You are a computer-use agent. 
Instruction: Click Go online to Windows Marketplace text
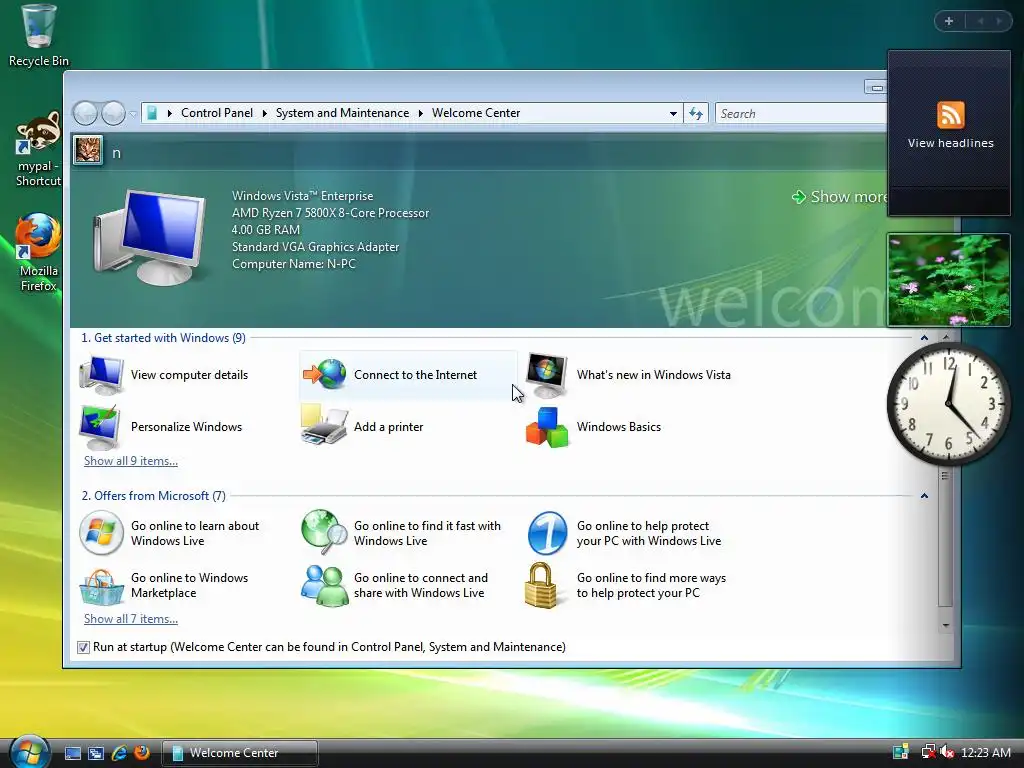coord(189,586)
